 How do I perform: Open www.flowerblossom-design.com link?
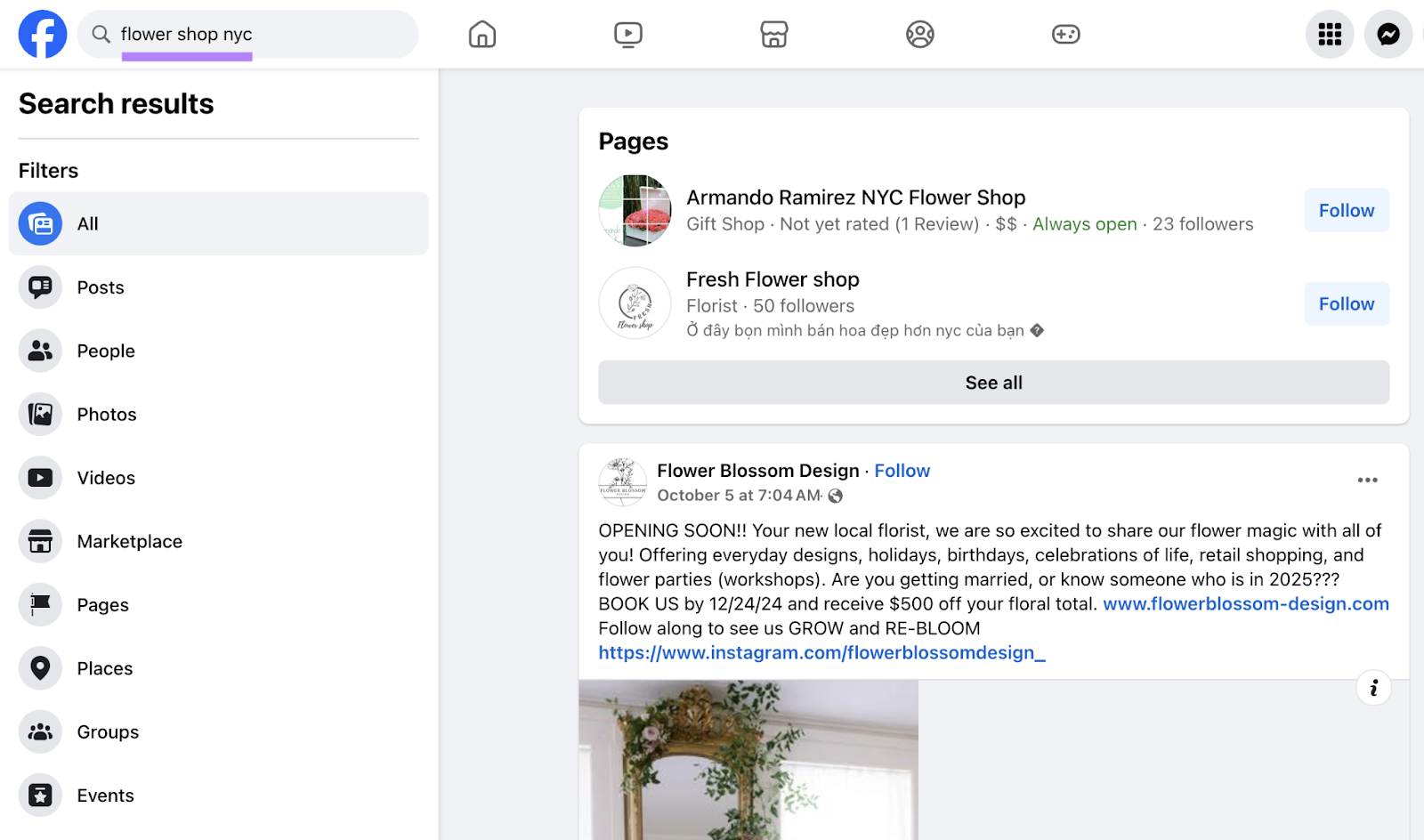pos(1245,603)
